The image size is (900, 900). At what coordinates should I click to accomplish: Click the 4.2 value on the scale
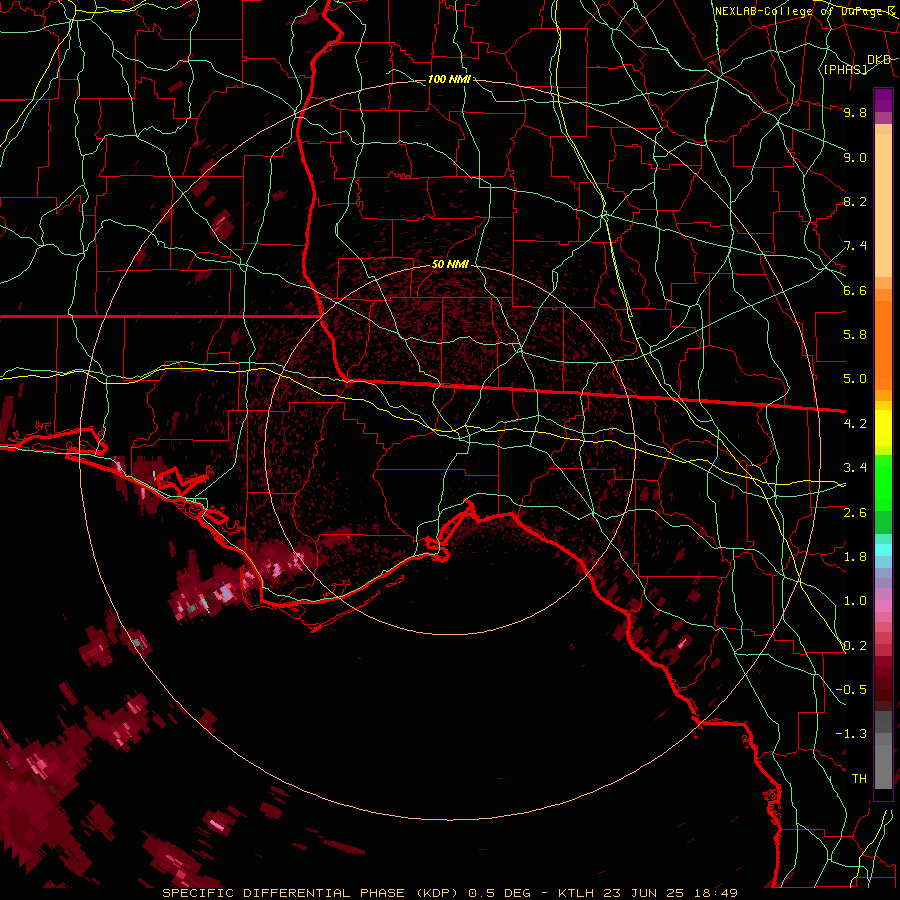click(855, 424)
